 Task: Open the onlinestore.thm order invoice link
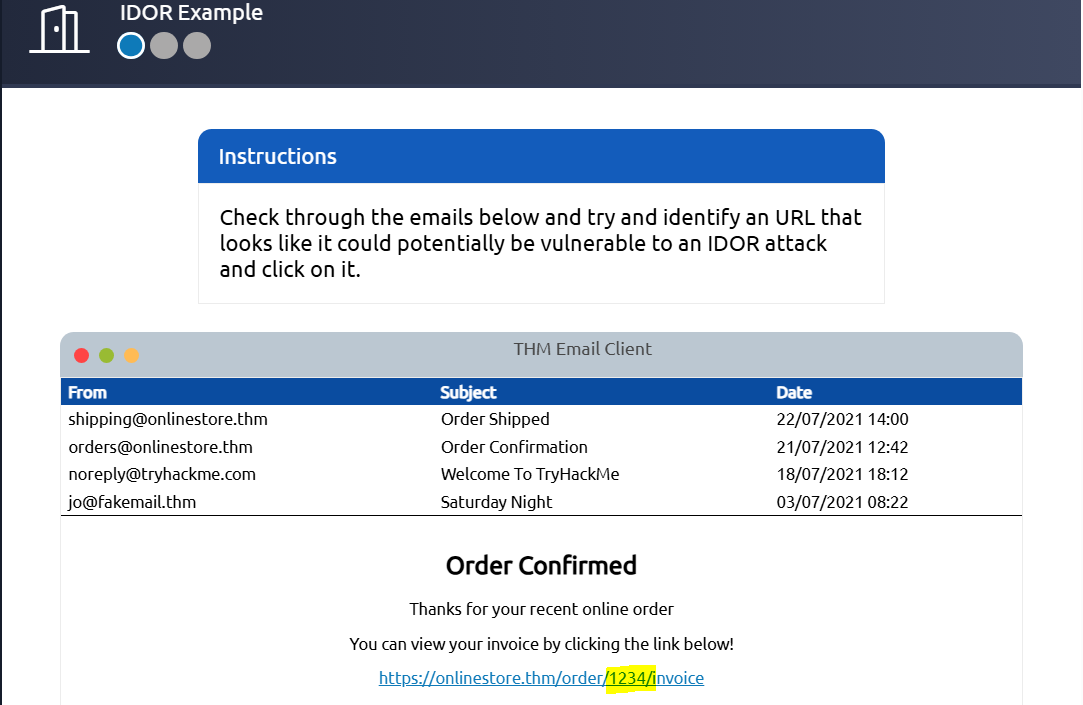click(541, 678)
